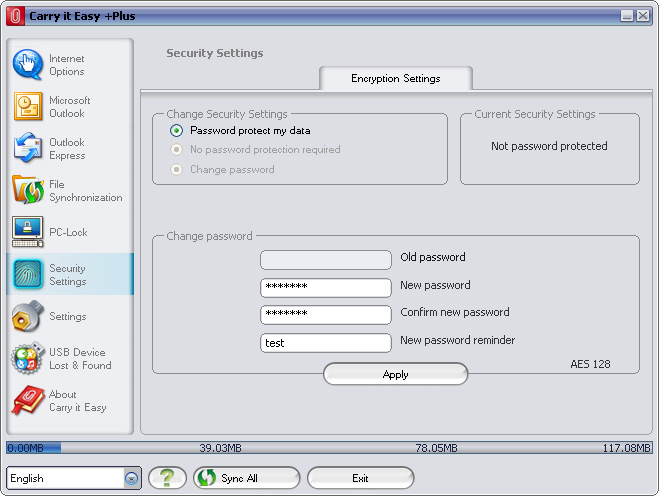This screenshot has width=659, height=496.
Task: Click the USB Device Lost & Found label
Action: (x=80, y=359)
